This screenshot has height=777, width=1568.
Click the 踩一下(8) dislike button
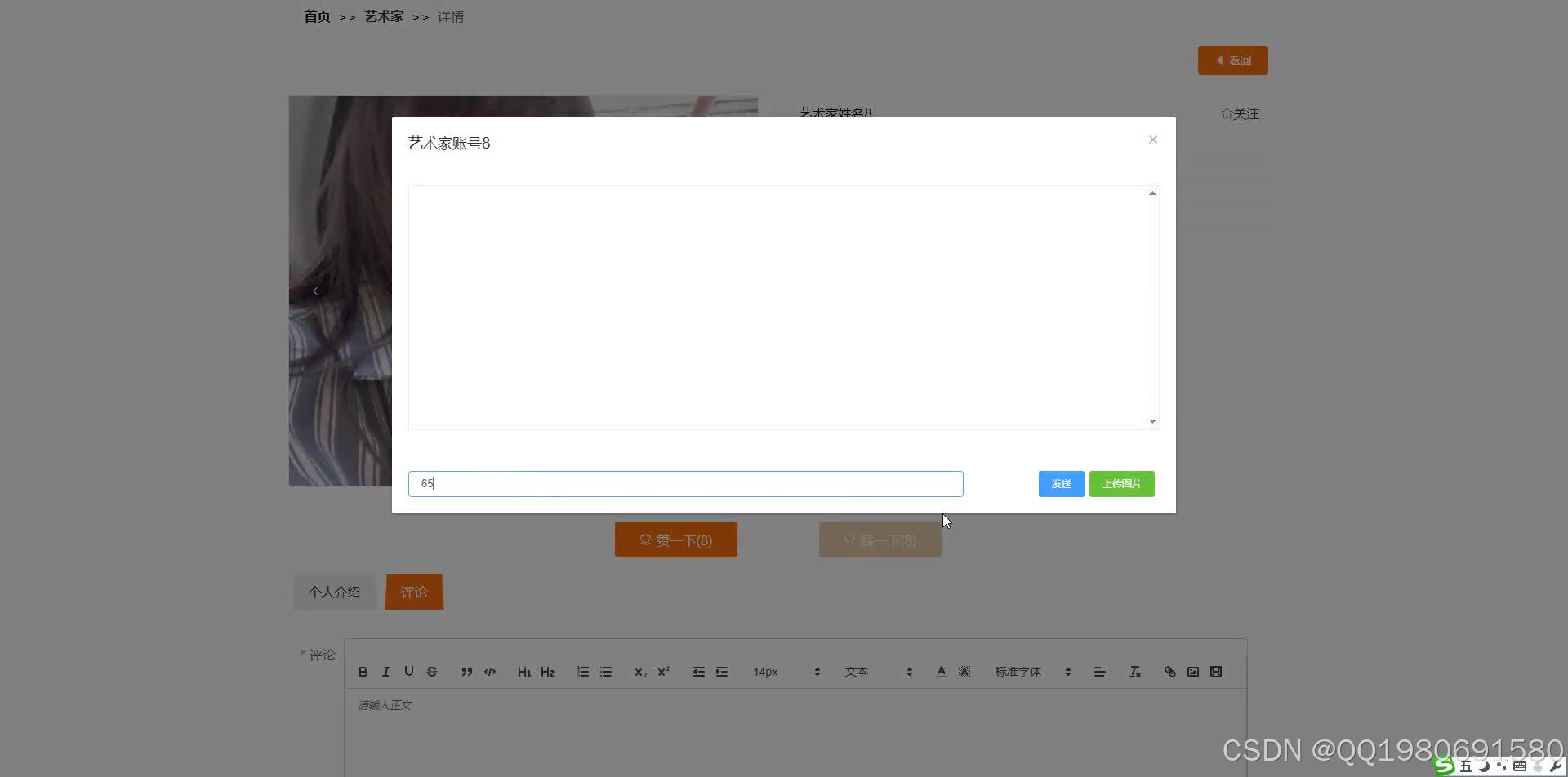pyautogui.click(x=880, y=540)
